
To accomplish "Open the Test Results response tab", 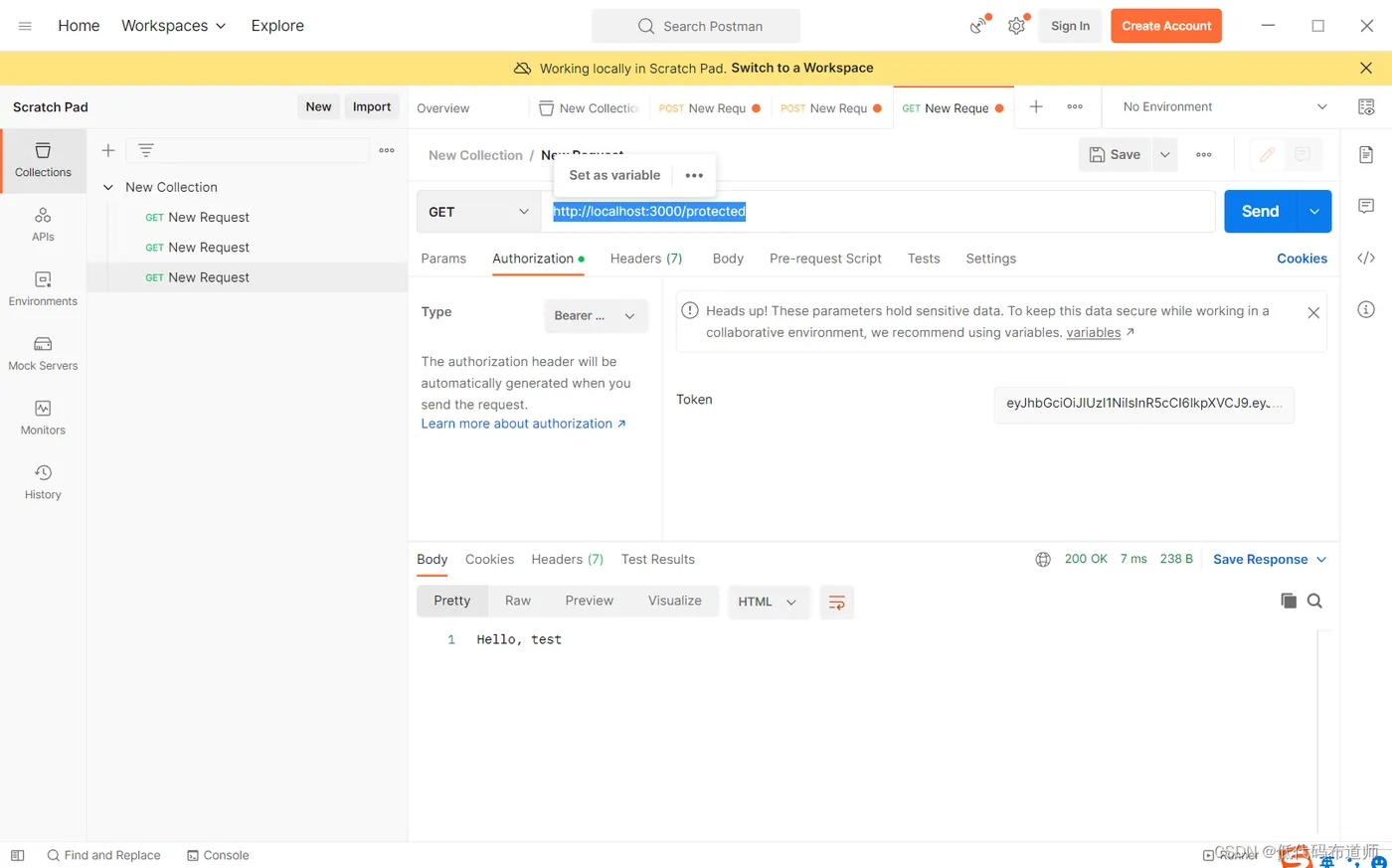I will pos(658,560).
